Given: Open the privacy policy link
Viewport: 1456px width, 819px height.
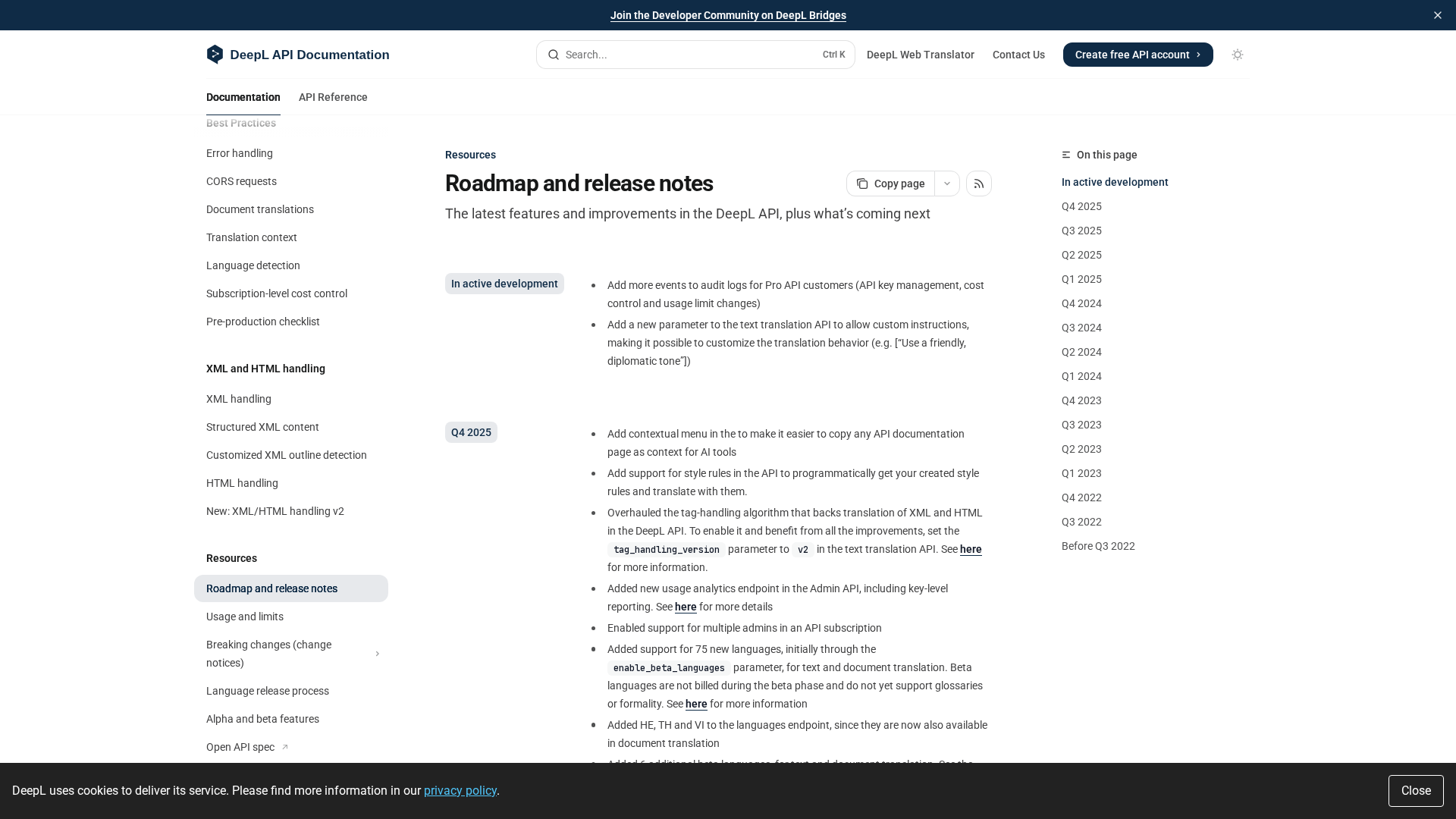Looking at the screenshot, I should click(460, 790).
